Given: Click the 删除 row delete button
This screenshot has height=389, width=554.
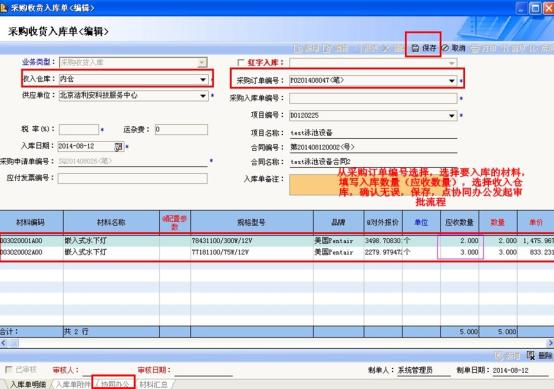Looking at the screenshot, I should click(540, 355).
